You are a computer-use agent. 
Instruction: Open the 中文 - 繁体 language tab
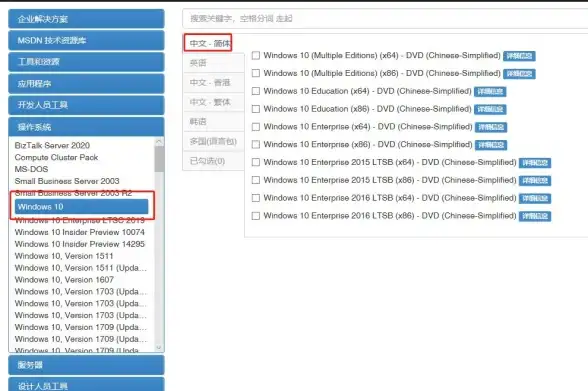[x=213, y=102]
